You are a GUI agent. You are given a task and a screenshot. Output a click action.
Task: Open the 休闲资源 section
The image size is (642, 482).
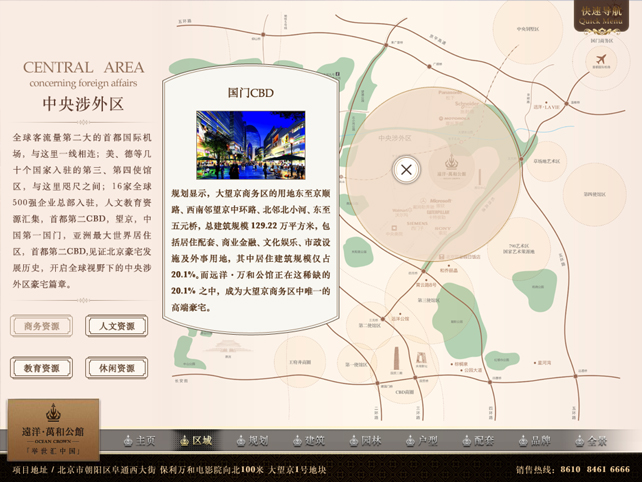[116, 368]
